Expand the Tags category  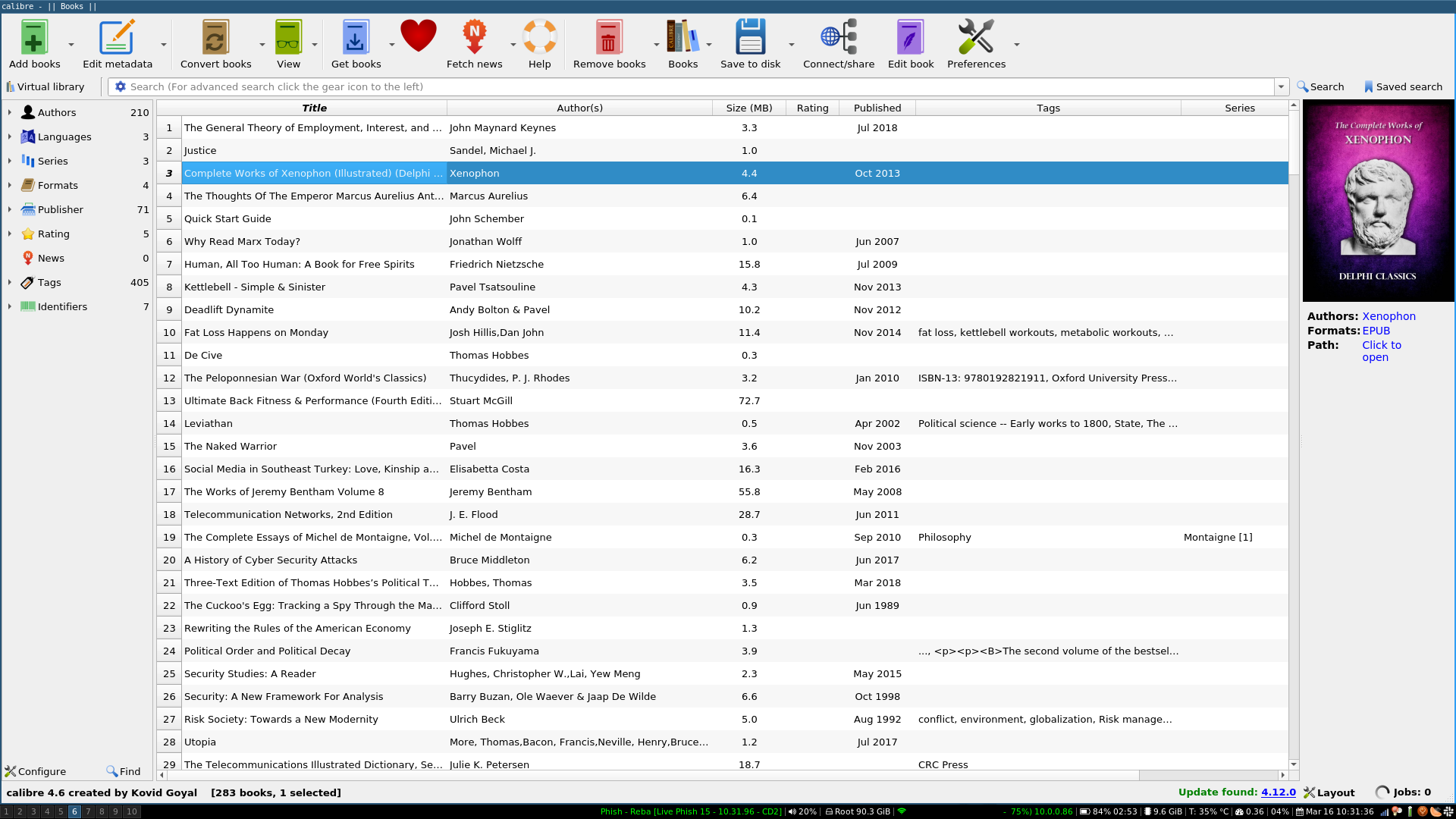(9, 282)
